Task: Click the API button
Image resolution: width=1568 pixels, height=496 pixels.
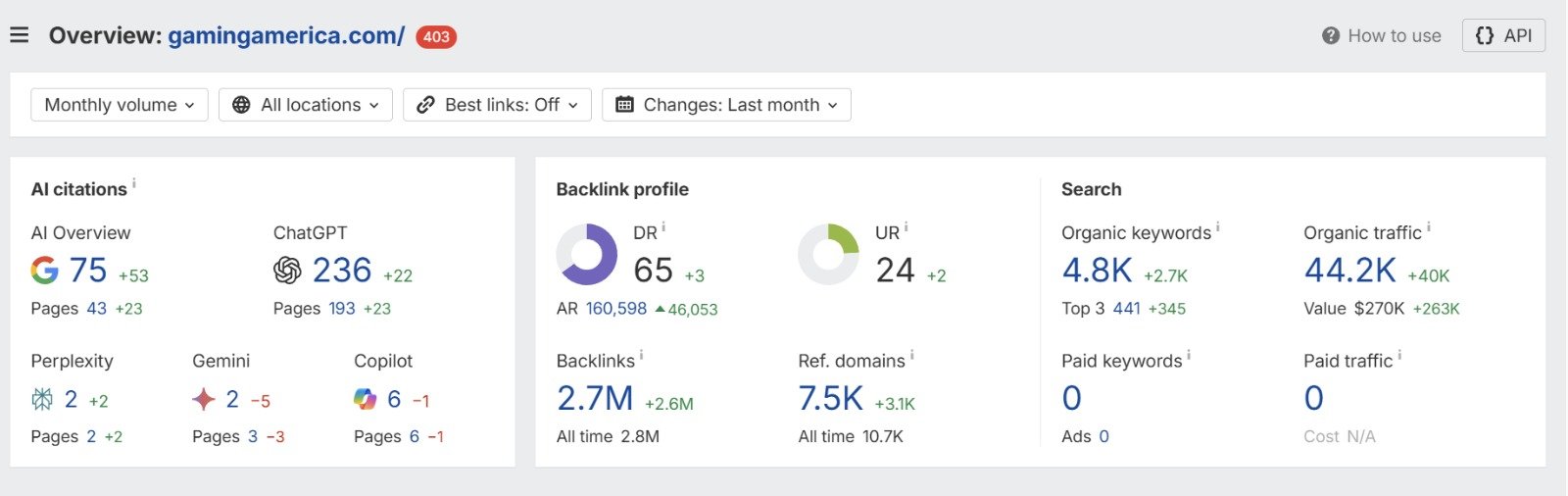Action: [1503, 35]
